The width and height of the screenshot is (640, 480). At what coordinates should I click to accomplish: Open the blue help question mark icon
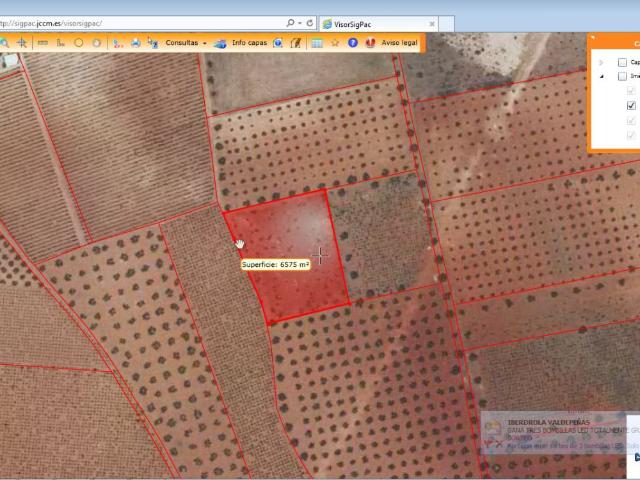coord(353,43)
